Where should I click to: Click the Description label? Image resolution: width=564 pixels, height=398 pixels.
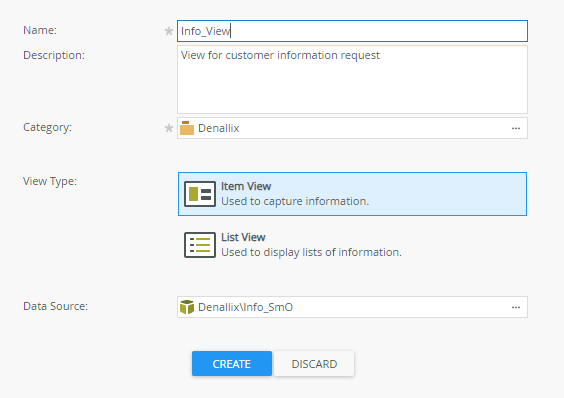[x=54, y=55]
